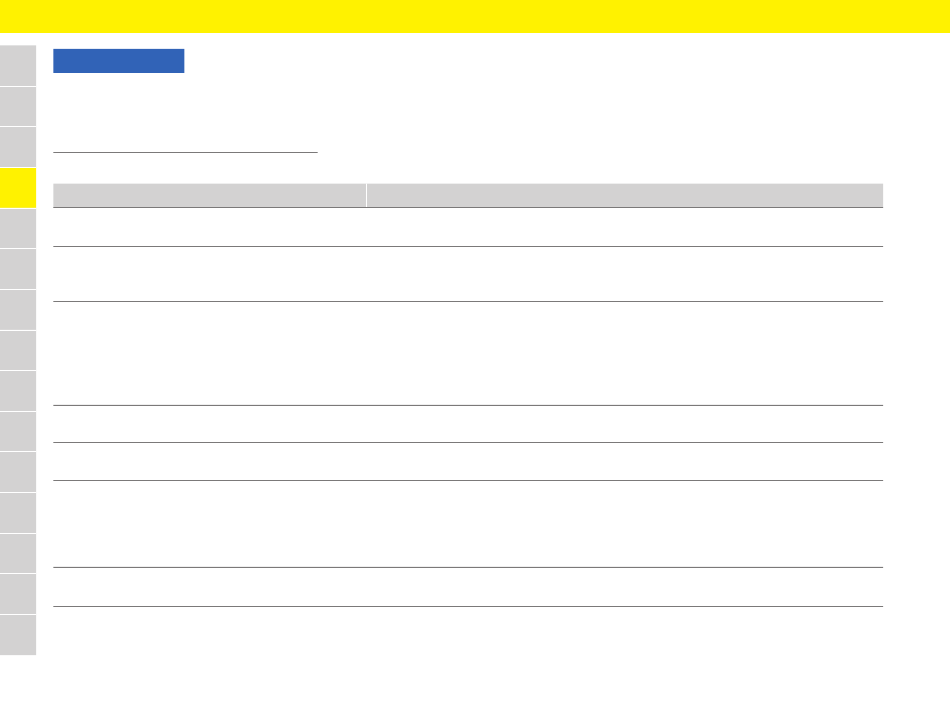Click the blue button at the top
The image size is (950, 703).
(119, 61)
